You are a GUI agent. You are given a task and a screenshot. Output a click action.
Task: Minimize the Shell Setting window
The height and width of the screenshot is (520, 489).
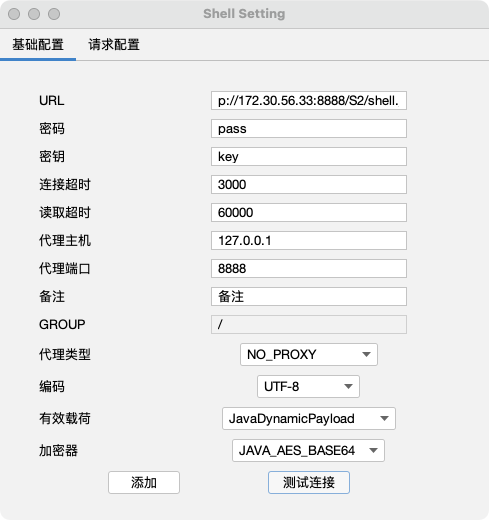tap(34, 14)
